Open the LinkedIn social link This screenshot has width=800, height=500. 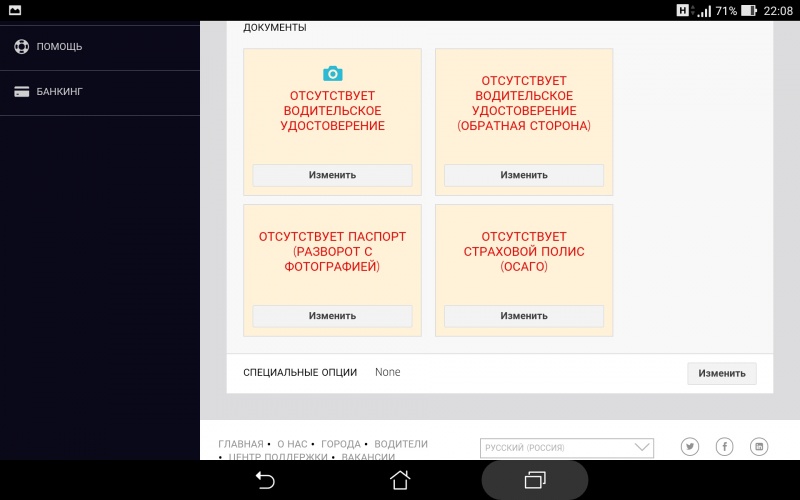[x=759, y=447]
